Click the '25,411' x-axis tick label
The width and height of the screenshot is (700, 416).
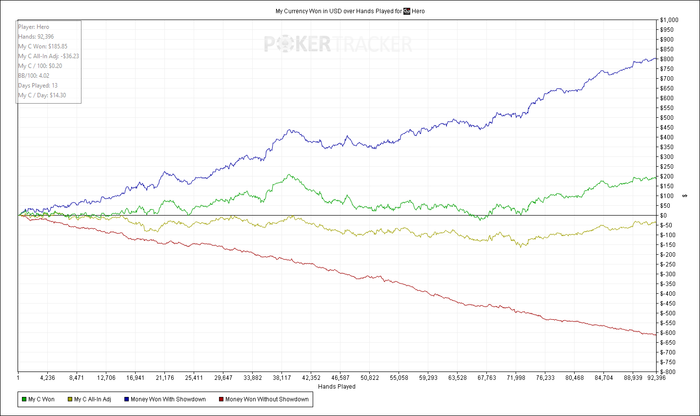(x=194, y=378)
